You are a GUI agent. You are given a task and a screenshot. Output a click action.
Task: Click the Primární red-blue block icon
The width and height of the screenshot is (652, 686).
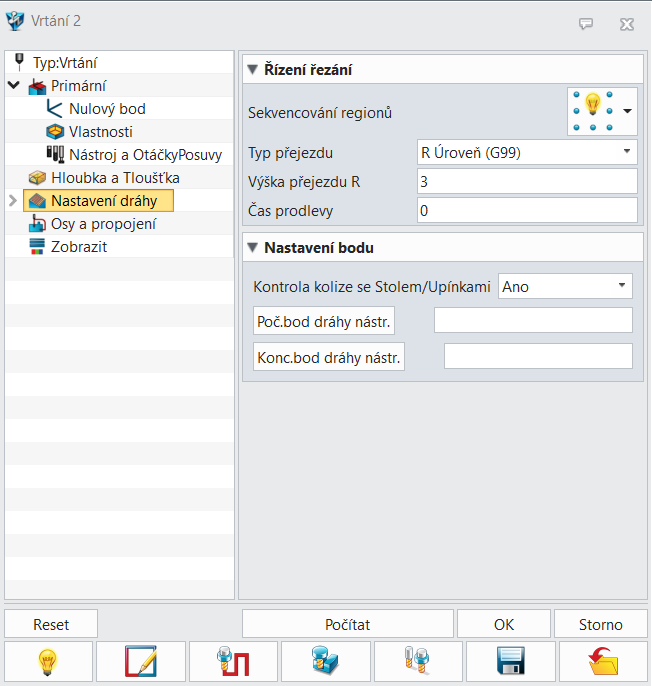click(x=37, y=86)
